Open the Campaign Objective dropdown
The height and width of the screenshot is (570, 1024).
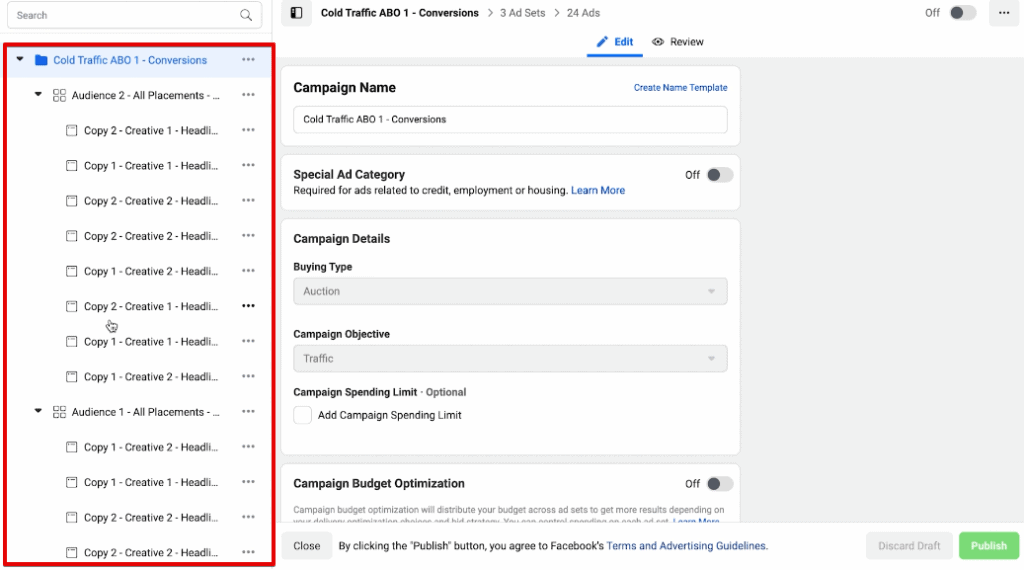(x=510, y=358)
